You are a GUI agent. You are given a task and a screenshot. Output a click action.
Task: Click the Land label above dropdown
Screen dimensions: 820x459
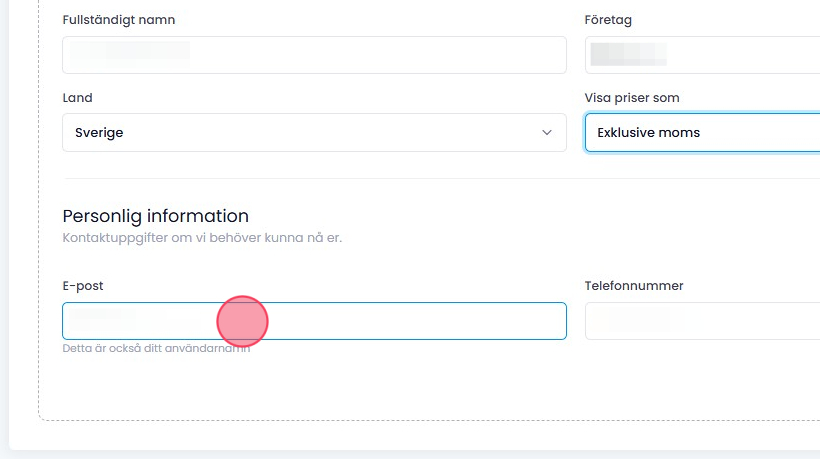click(x=77, y=98)
